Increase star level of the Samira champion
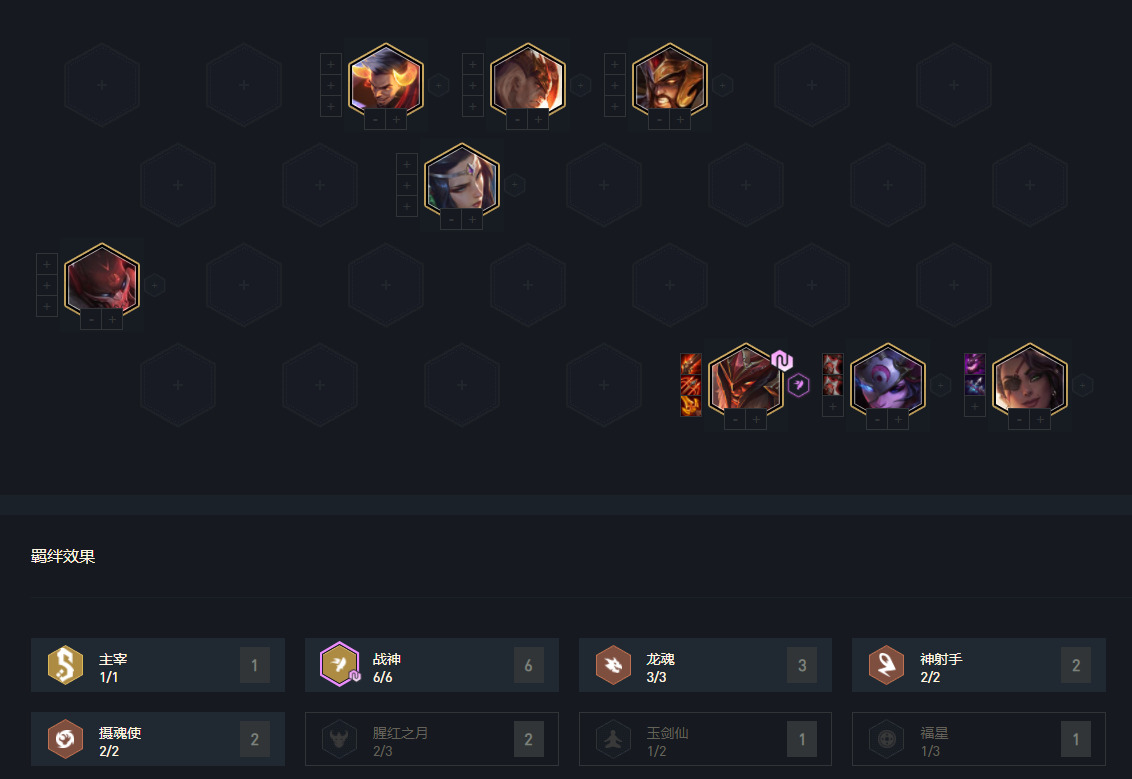 1040,419
